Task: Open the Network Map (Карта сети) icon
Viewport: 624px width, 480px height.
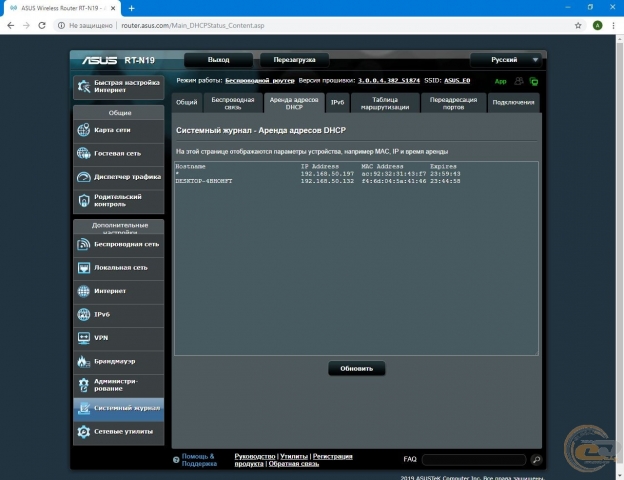Action: (x=84, y=130)
